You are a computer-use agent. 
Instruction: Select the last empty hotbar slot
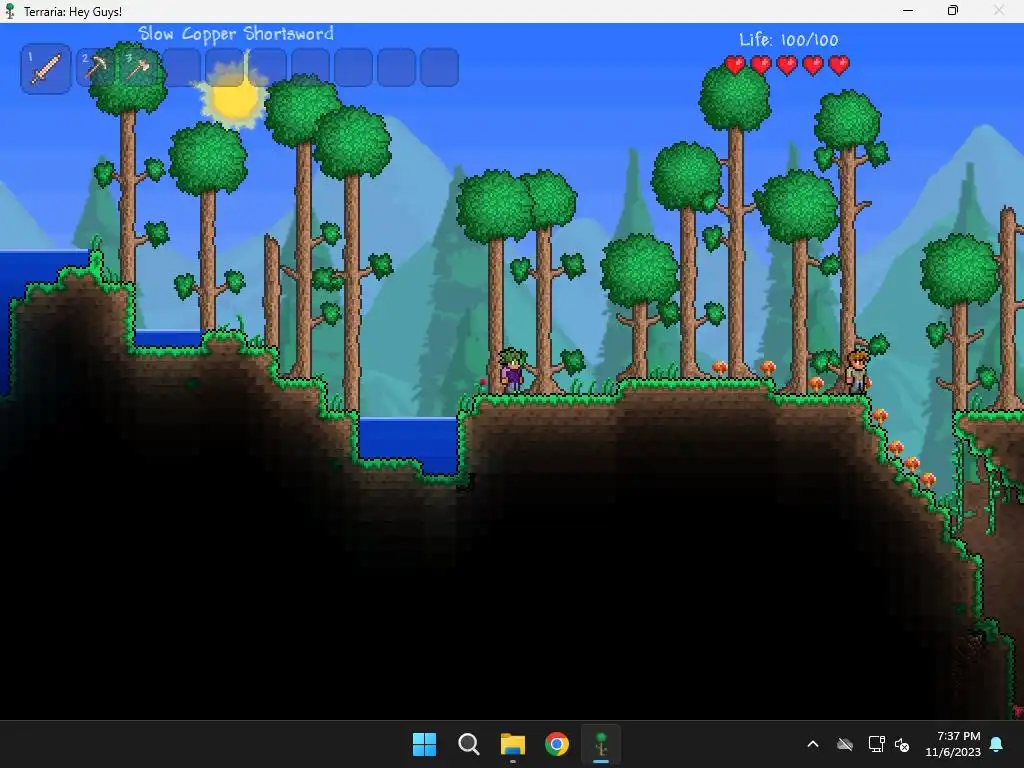(440, 67)
